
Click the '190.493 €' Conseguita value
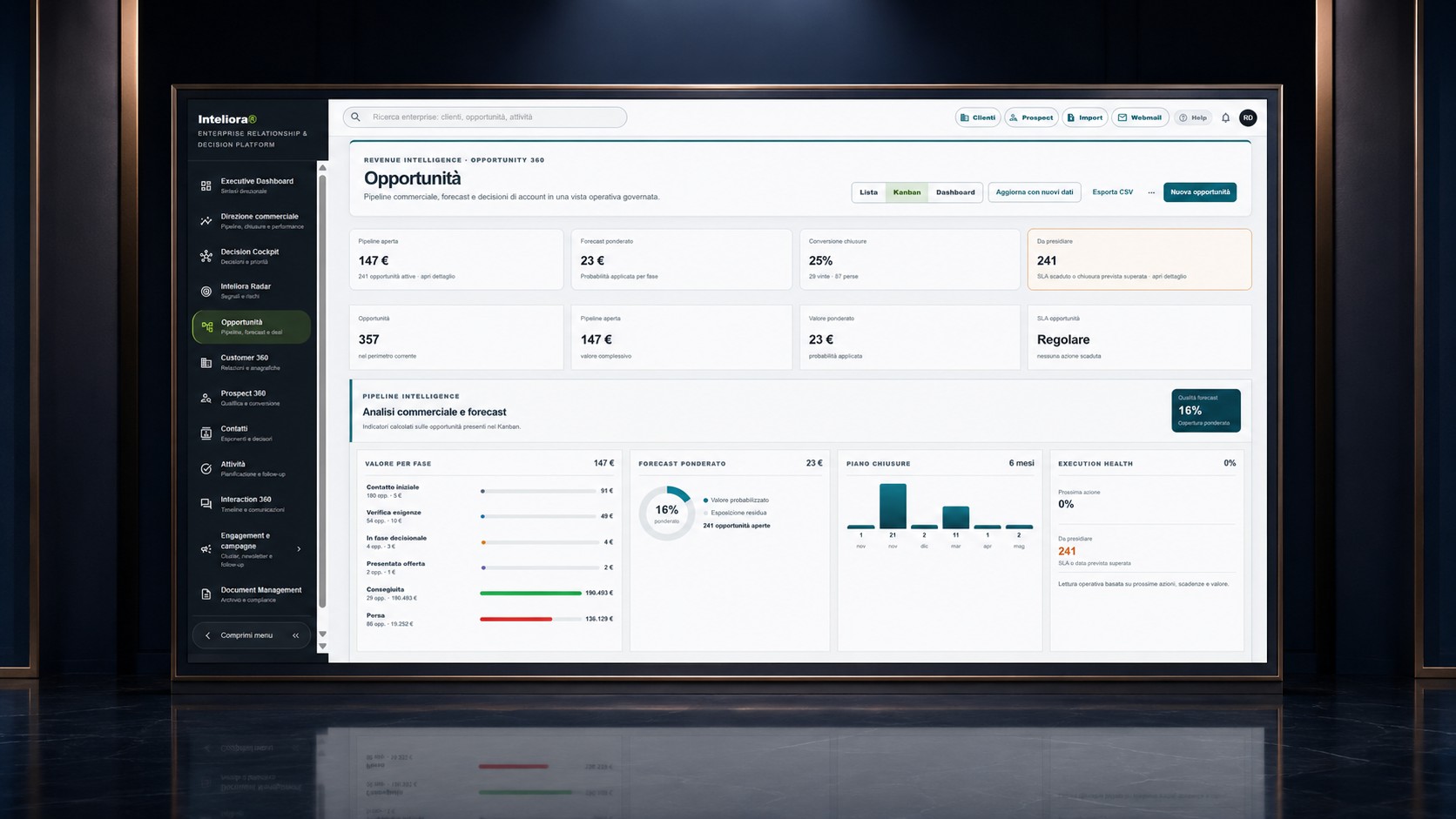pos(599,593)
